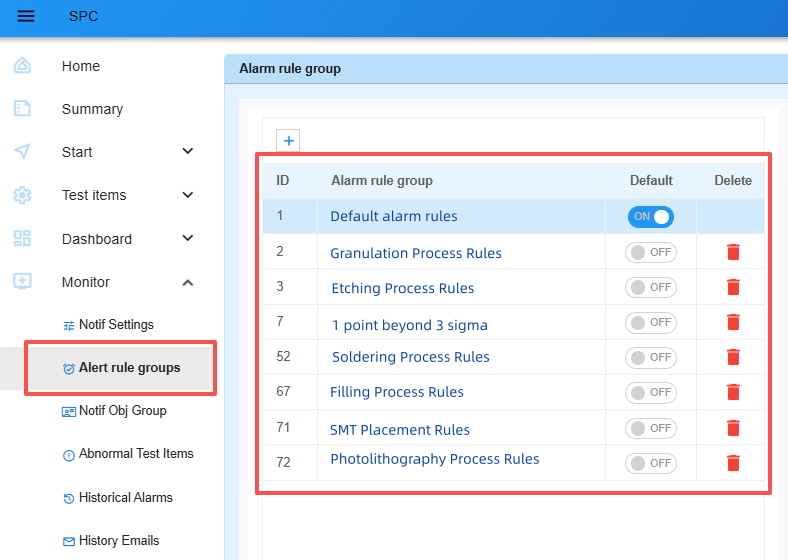Open the 1 point beyond 3 sigma link
The height and width of the screenshot is (560, 788).
pos(409,325)
